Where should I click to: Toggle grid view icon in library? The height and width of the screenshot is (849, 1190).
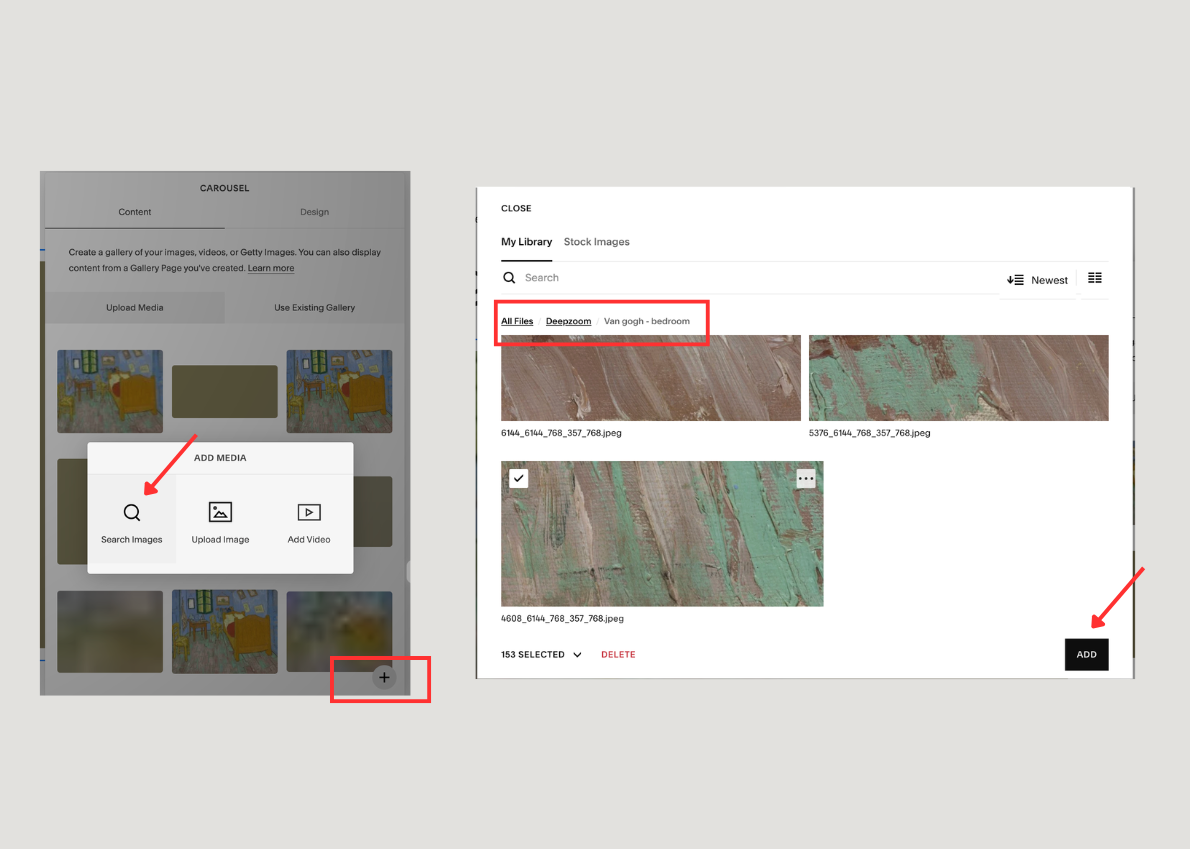tap(1094, 278)
